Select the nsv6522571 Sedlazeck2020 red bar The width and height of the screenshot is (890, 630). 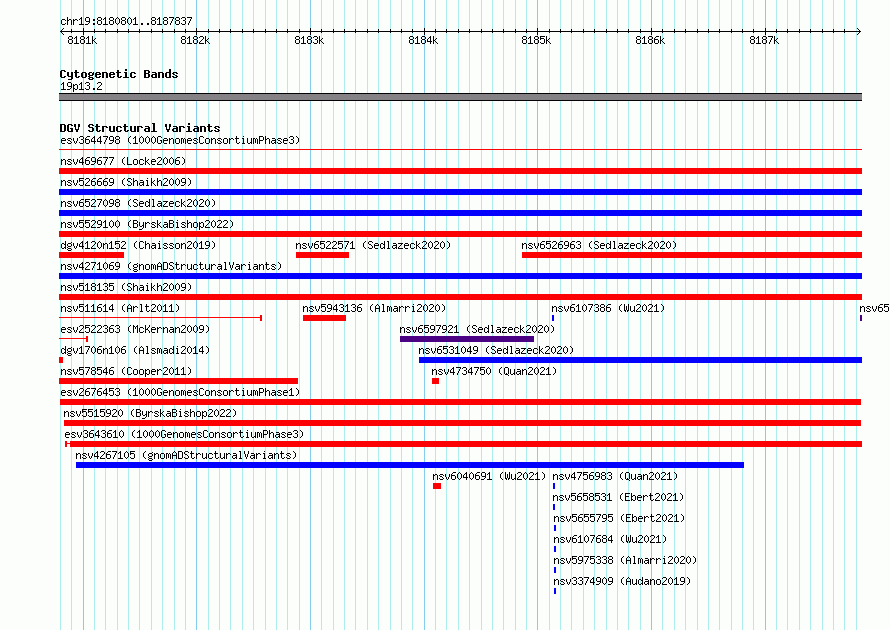click(x=322, y=255)
